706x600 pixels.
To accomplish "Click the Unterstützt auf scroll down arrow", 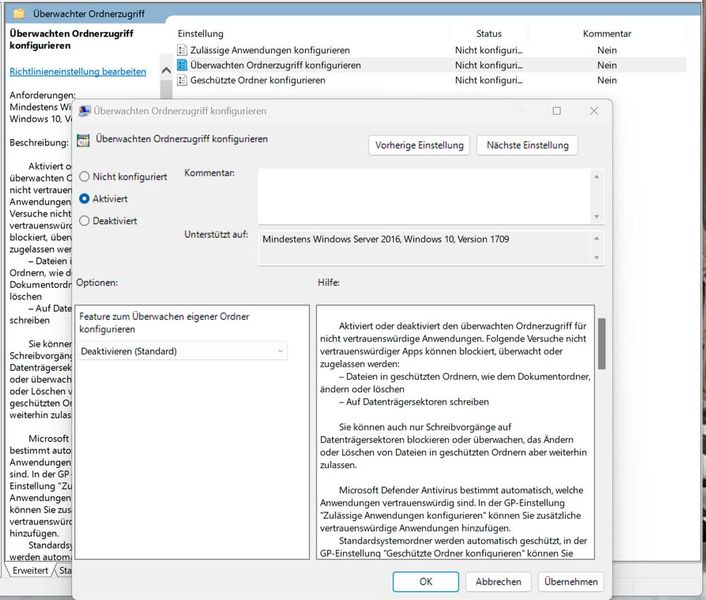I will tap(597, 257).
